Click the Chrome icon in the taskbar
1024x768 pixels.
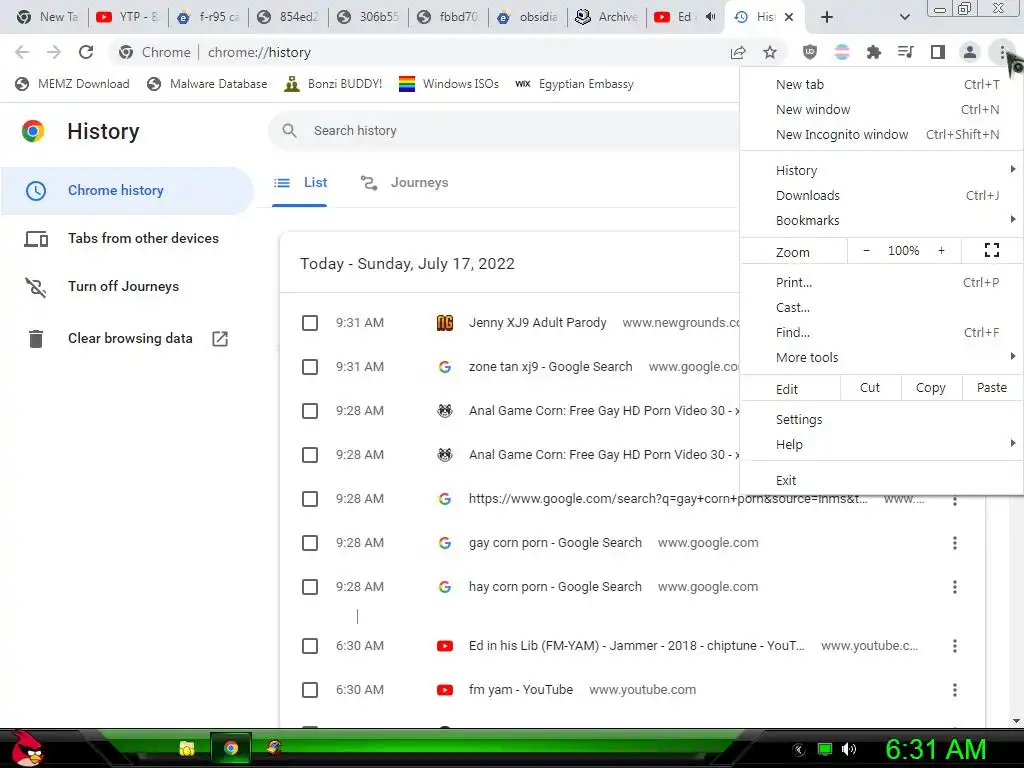pos(231,748)
